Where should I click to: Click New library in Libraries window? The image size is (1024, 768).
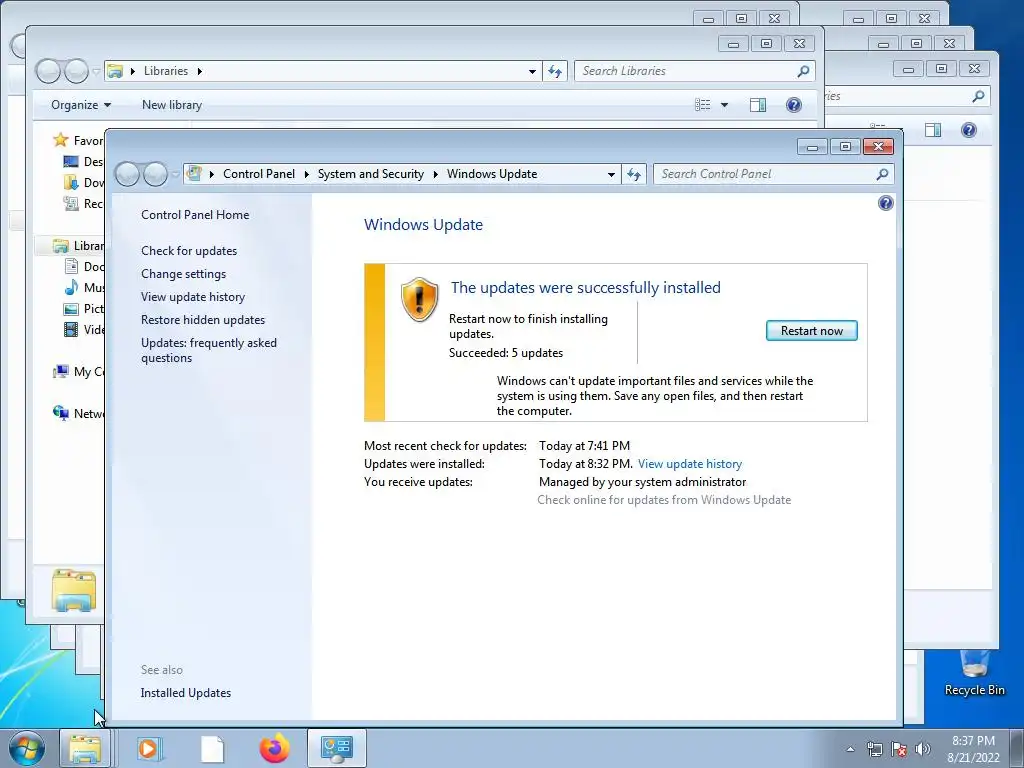click(172, 104)
